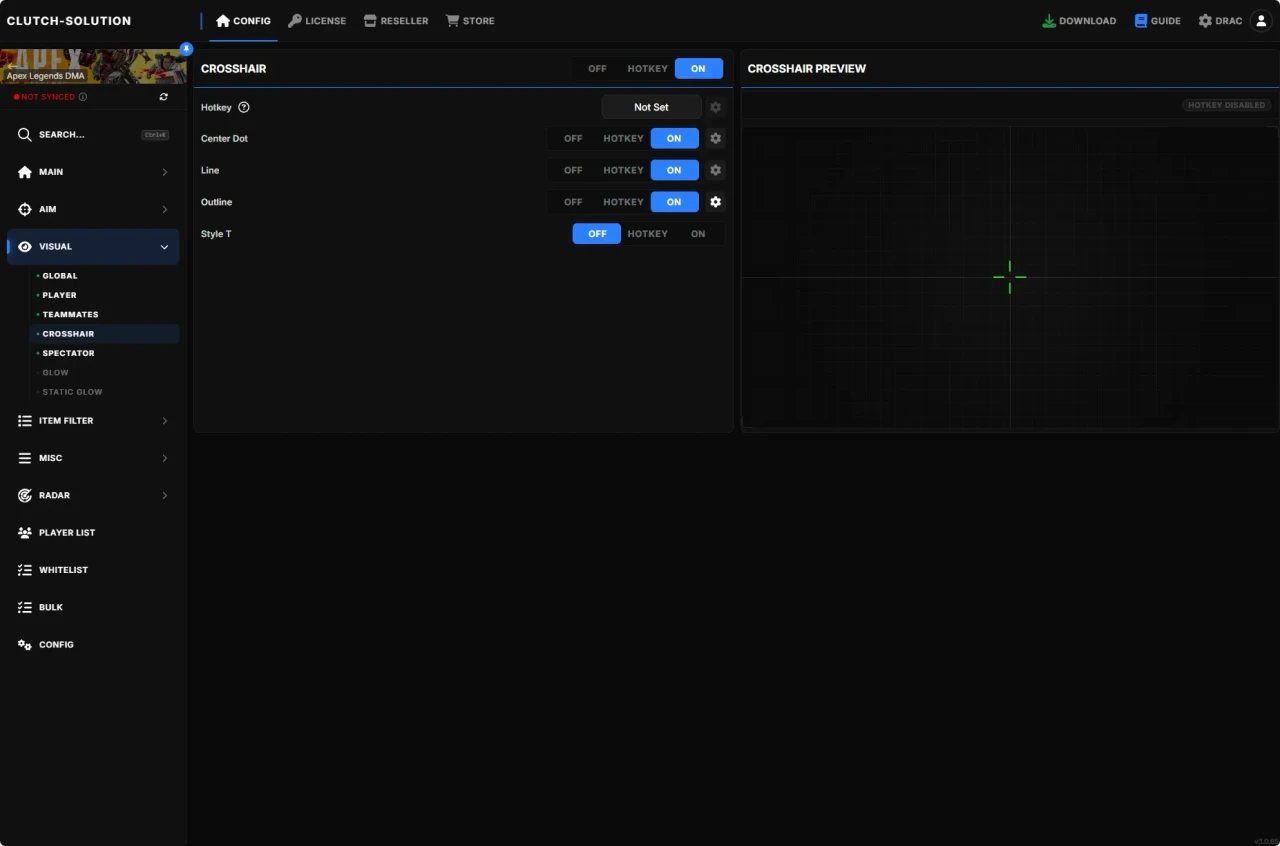Viewport: 1280px width, 846px height.
Task: Open the Radar settings
Action: (x=24, y=495)
